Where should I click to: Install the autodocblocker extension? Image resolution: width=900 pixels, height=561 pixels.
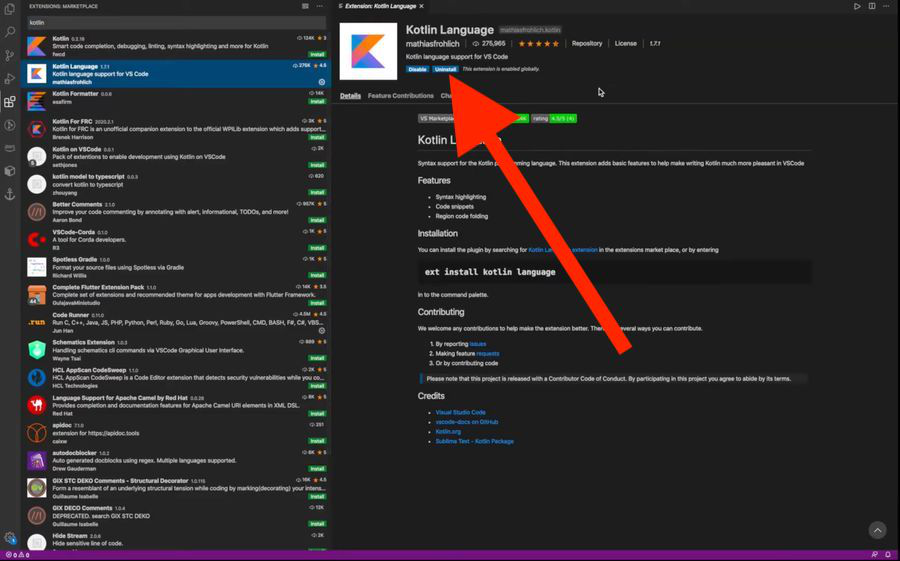tap(317, 469)
